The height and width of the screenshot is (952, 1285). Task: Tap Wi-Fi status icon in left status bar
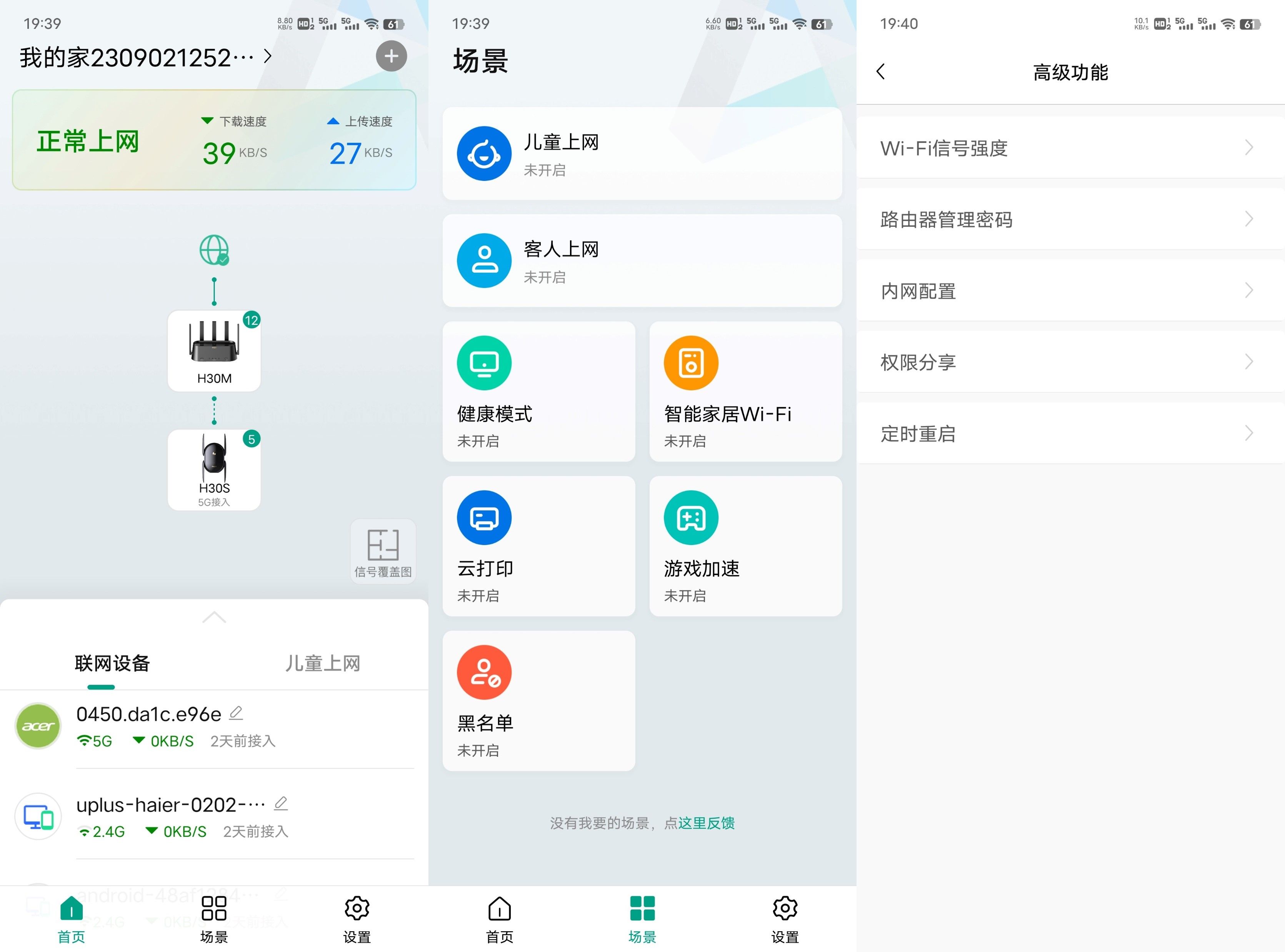pos(372,24)
